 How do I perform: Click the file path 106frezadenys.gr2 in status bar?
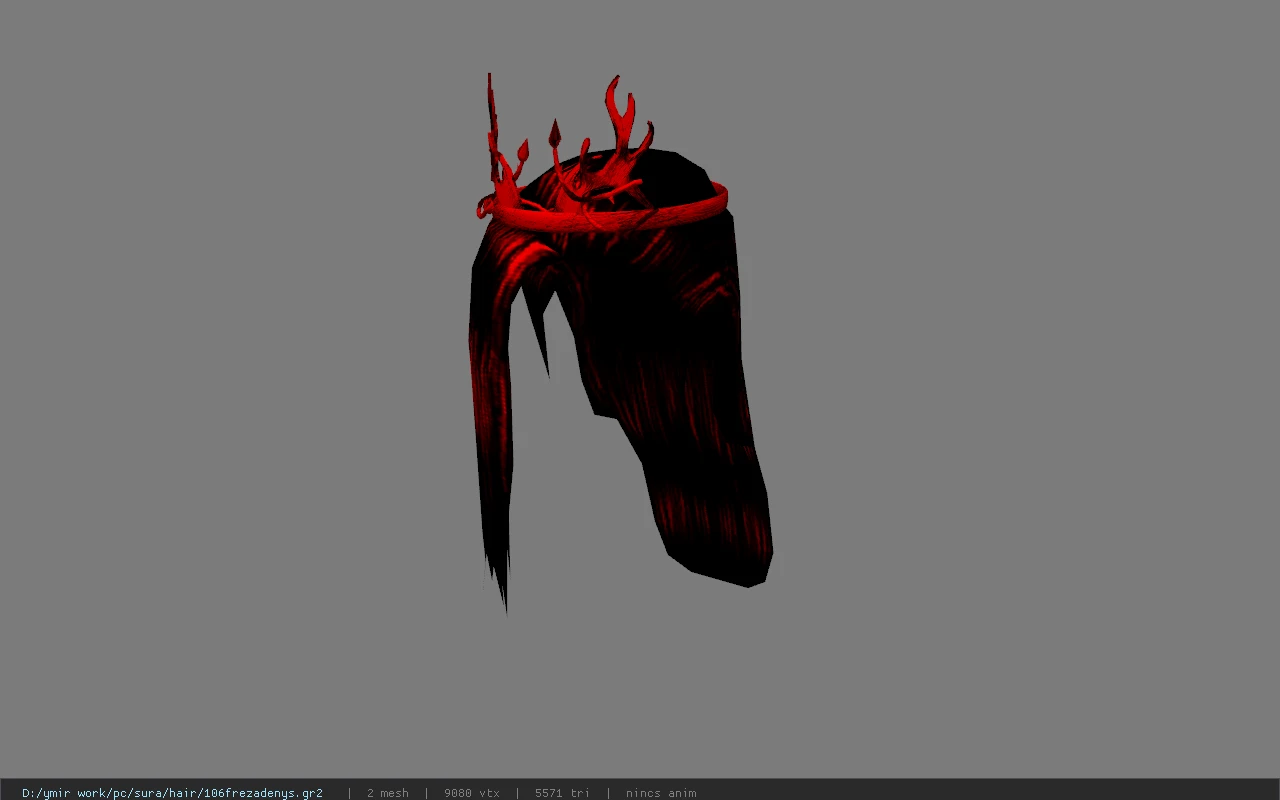pos(172,793)
